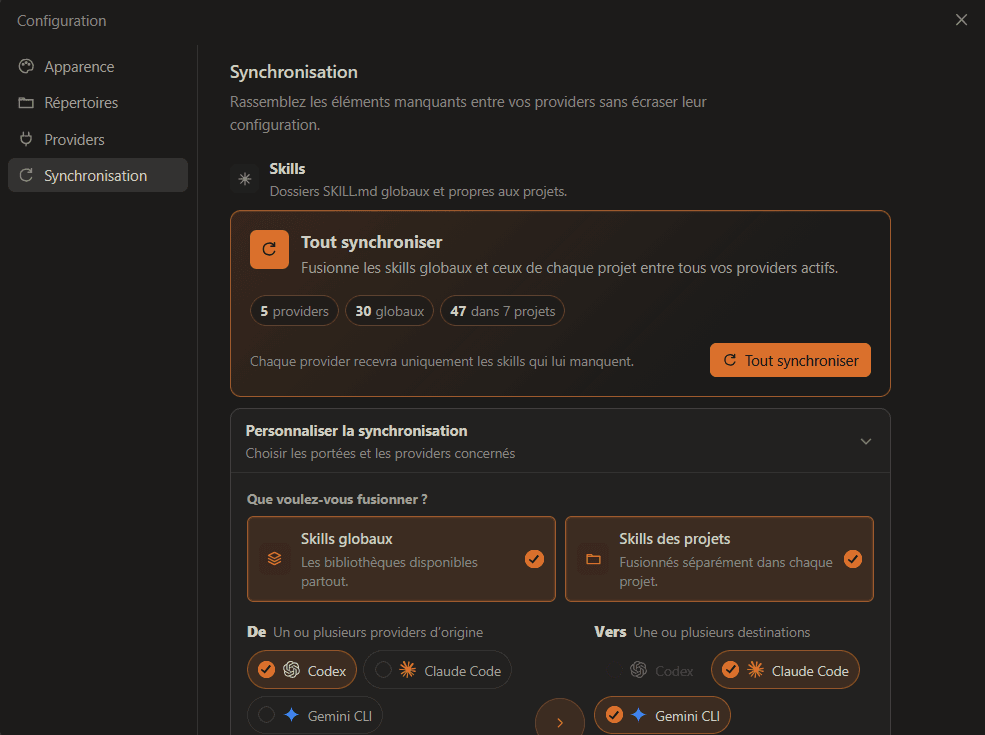
Task: Click the 'De' origin label
Action: tap(256, 632)
